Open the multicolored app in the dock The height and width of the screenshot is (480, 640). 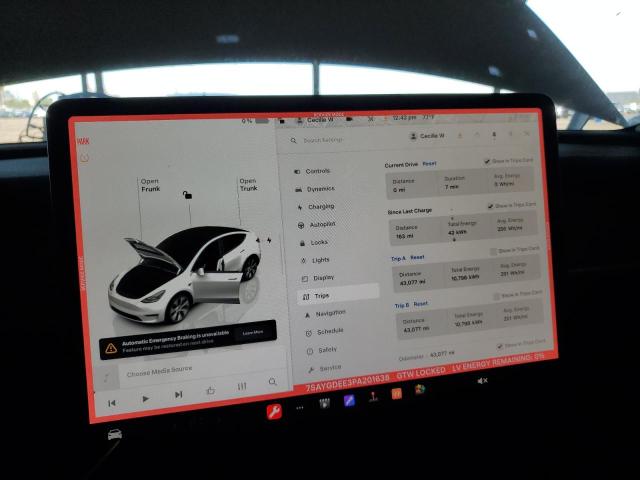coord(420,390)
